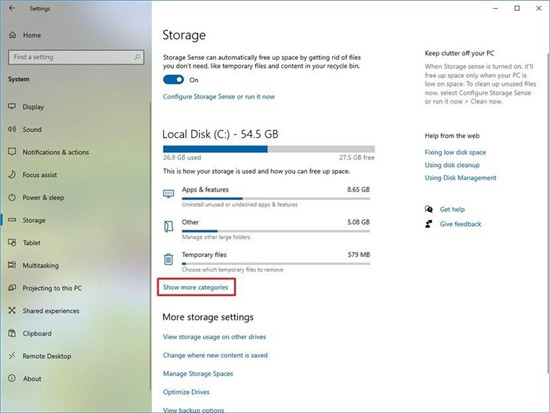Click the Focus assist moon icon

(x=12, y=174)
